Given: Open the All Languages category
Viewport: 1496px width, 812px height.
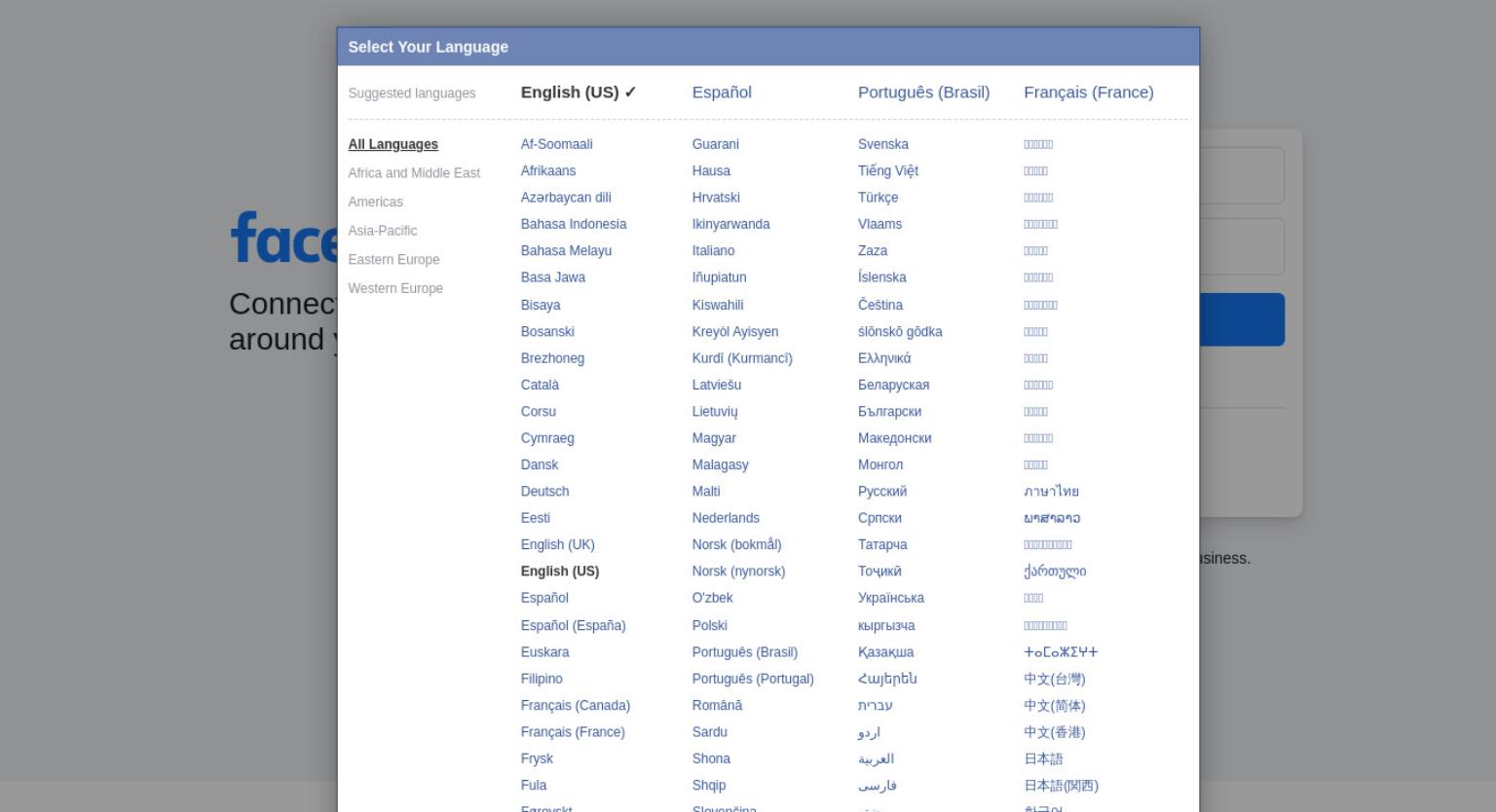Looking at the screenshot, I should [x=393, y=144].
